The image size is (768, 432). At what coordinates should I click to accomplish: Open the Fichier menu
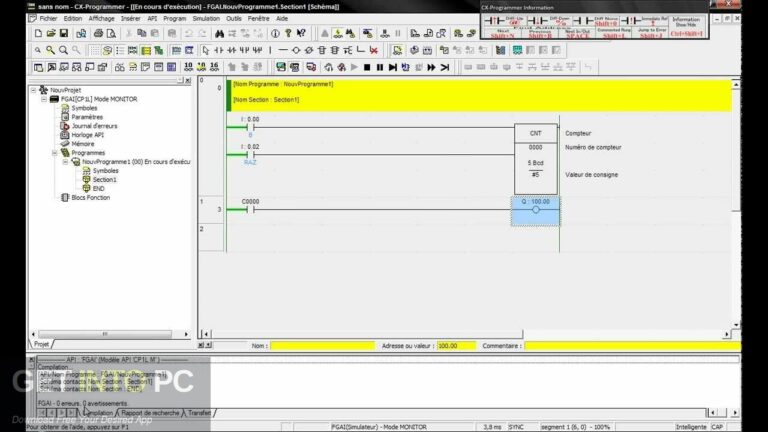[48, 19]
